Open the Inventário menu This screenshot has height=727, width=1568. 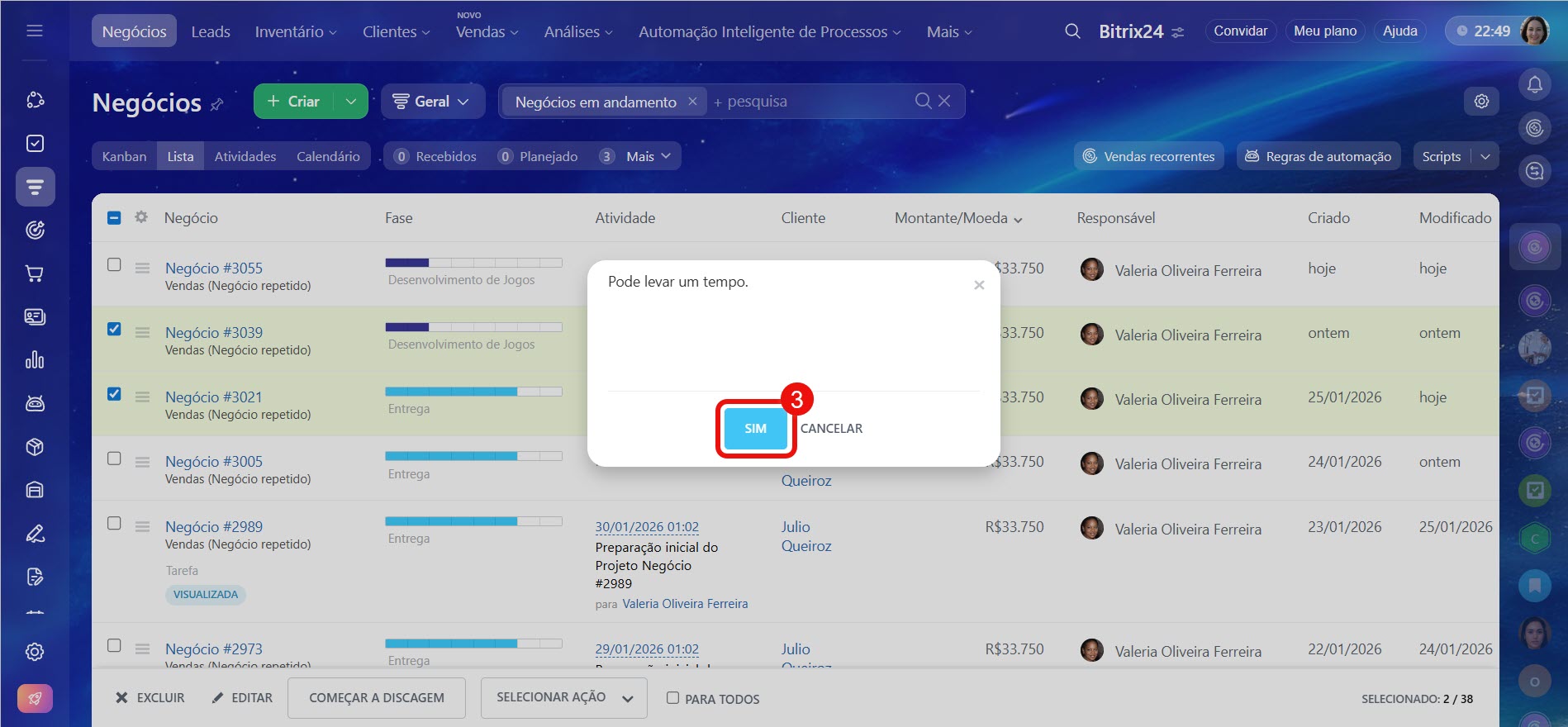pos(295,31)
